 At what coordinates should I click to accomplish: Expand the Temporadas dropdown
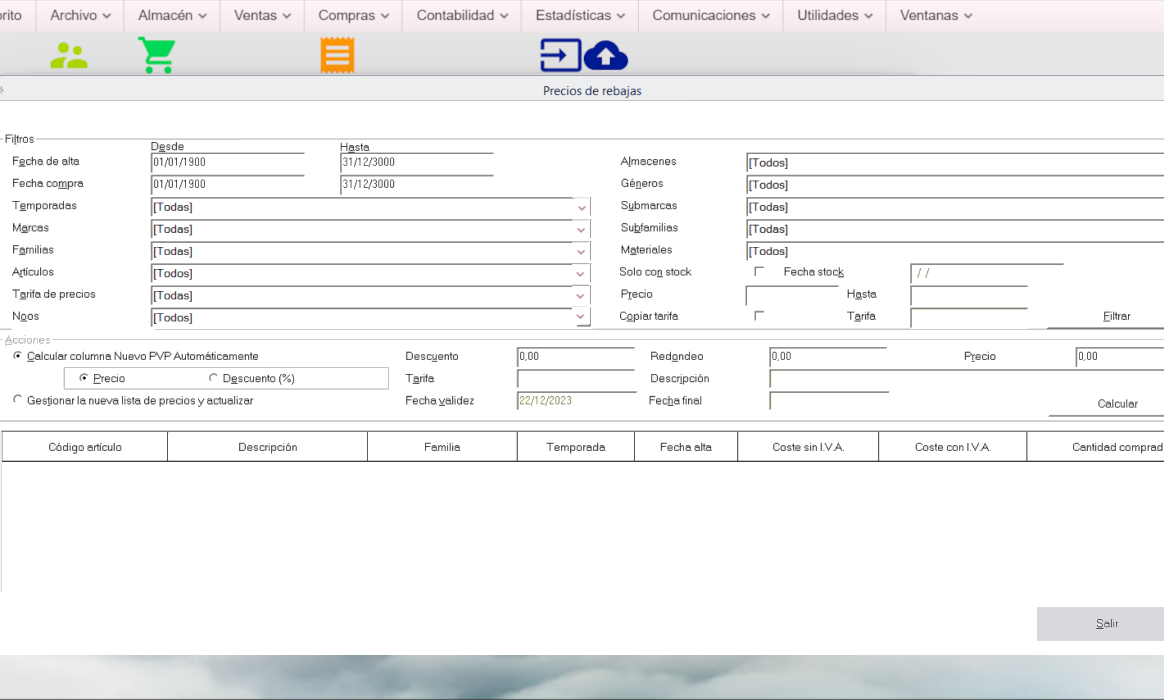click(x=582, y=207)
